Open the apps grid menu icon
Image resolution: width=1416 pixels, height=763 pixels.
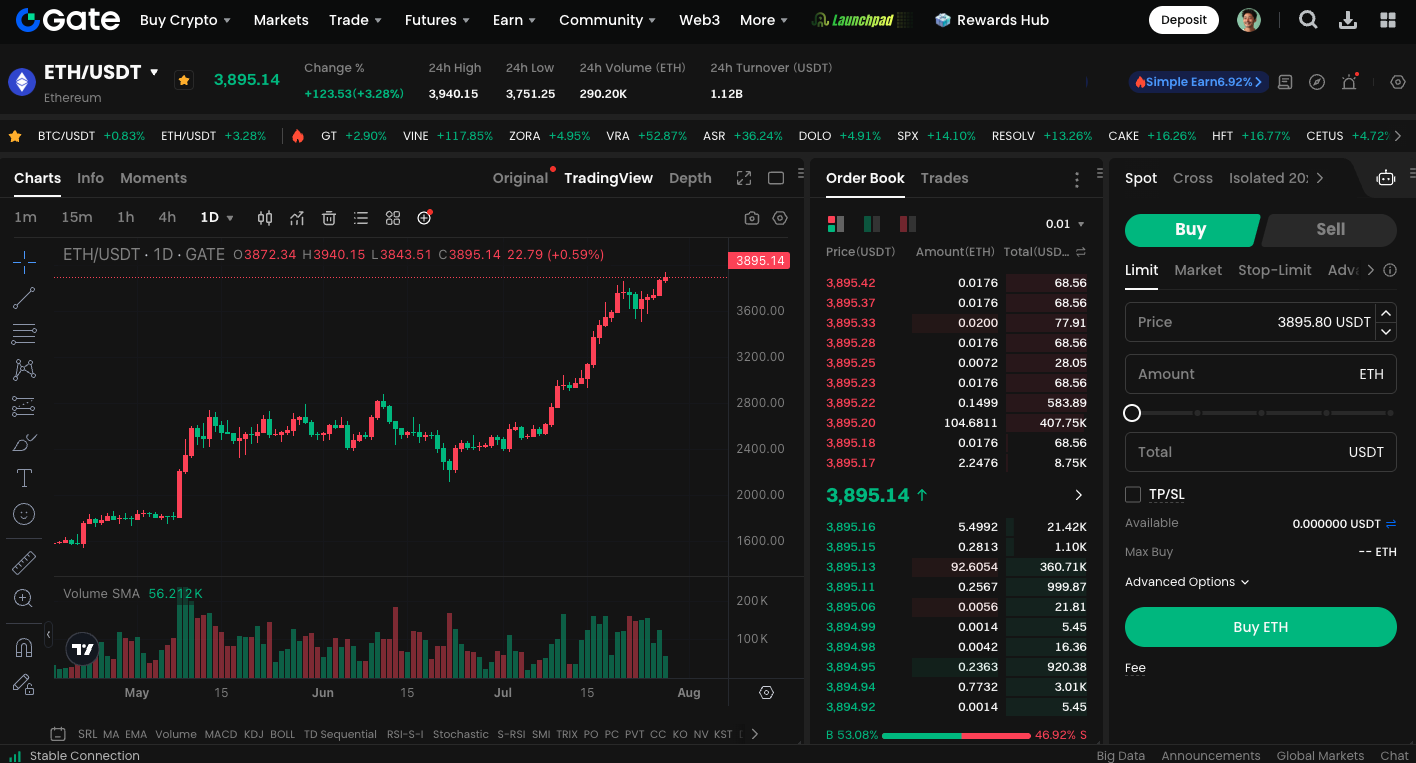click(1388, 20)
